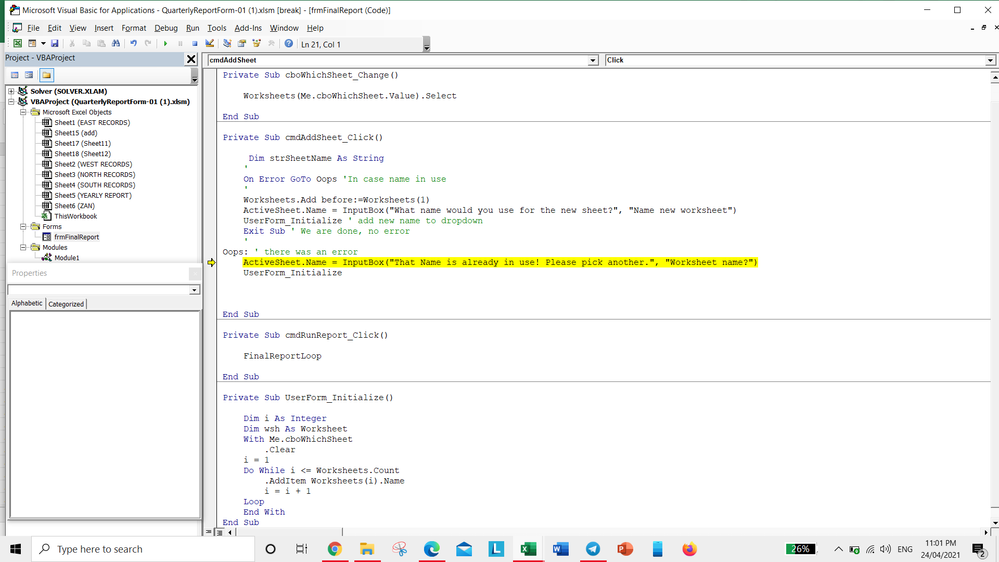Viewport: 999px width, 562px height.
Task: Open the Object Browser toolbar icon
Action: point(257,44)
